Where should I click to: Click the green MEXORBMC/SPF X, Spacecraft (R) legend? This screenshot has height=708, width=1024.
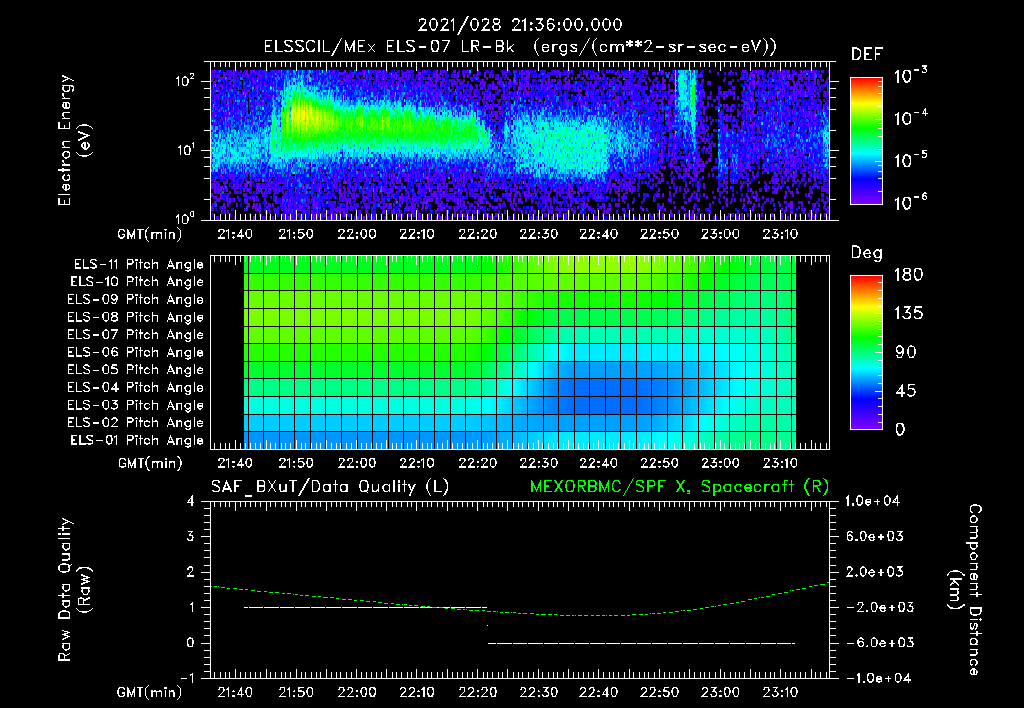pos(680,487)
